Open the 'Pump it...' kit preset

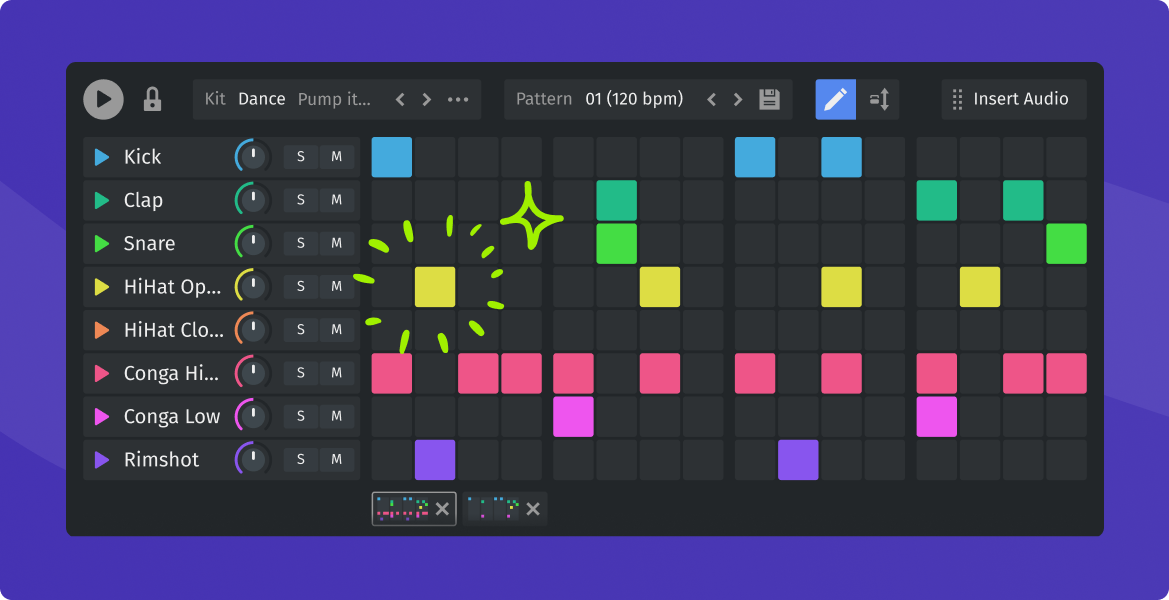[x=334, y=99]
